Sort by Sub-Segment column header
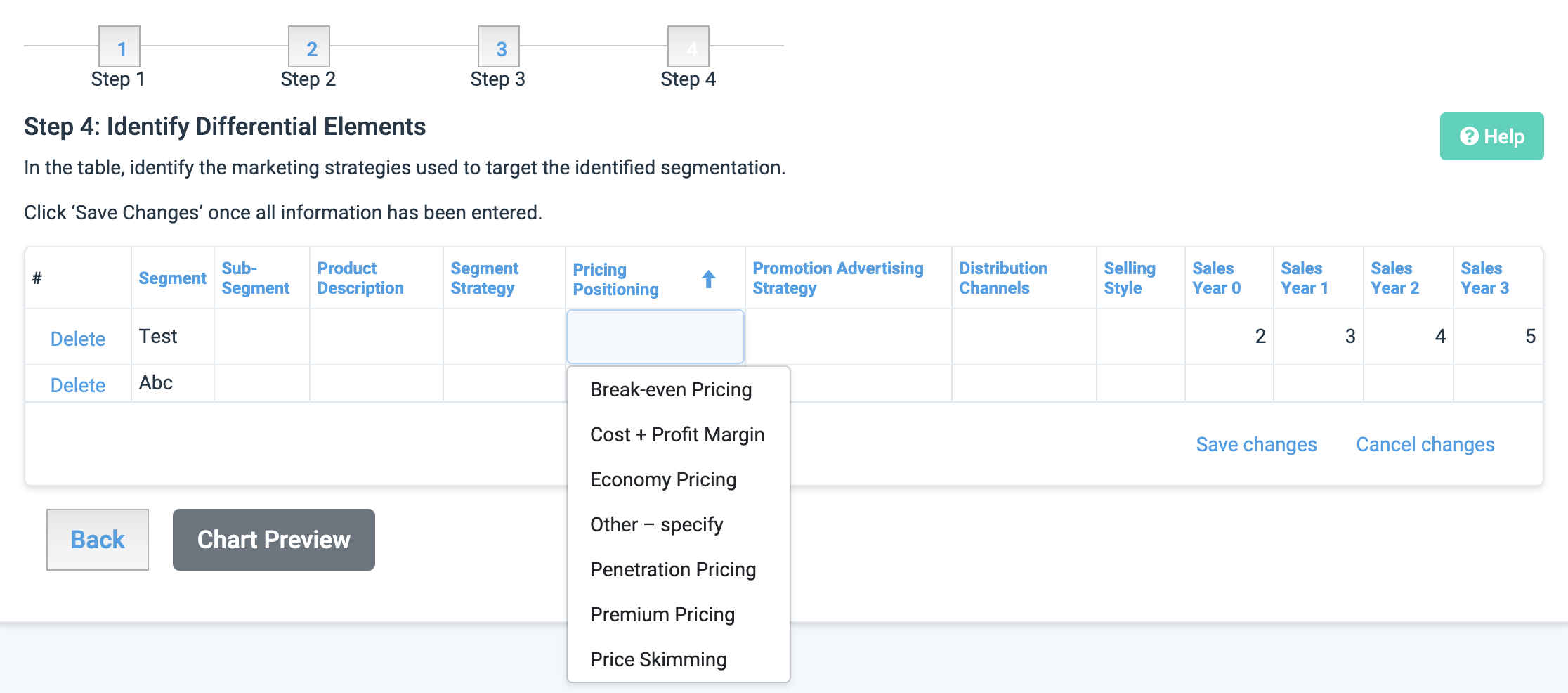Viewport: 1568px width, 693px height. coord(256,278)
